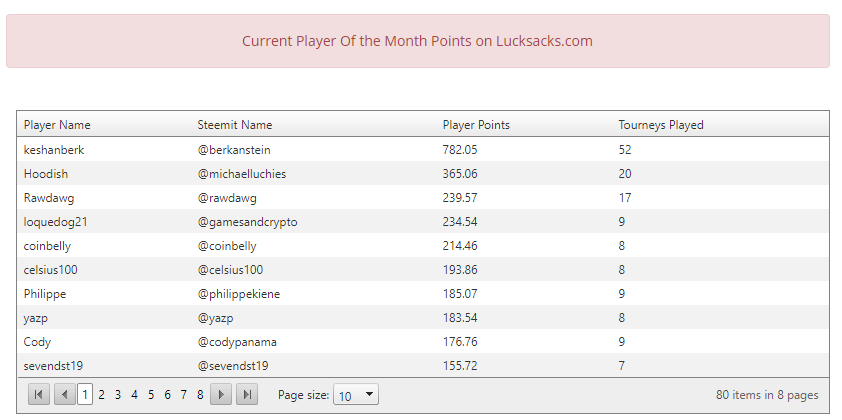Select player name loquedog21
842x420 pixels.
tap(55, 222)
